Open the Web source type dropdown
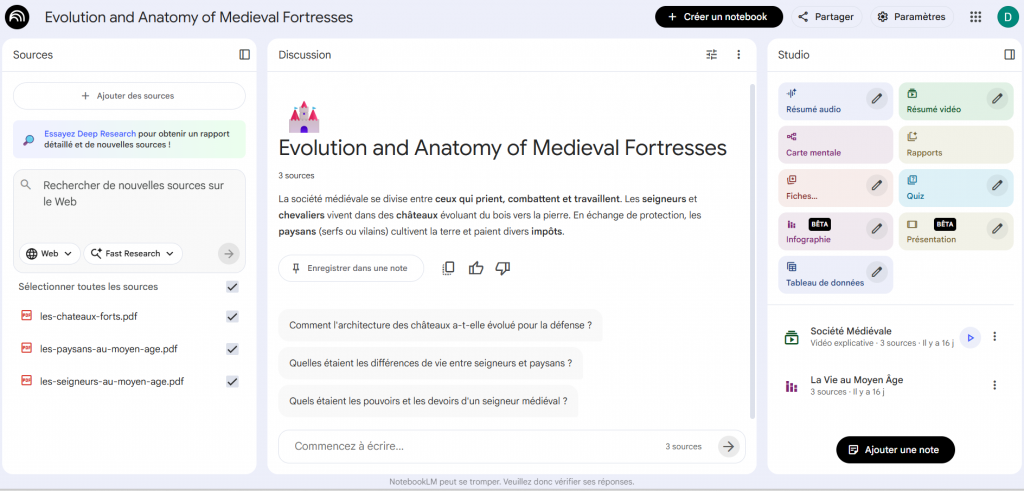 (x=50, y=254)
